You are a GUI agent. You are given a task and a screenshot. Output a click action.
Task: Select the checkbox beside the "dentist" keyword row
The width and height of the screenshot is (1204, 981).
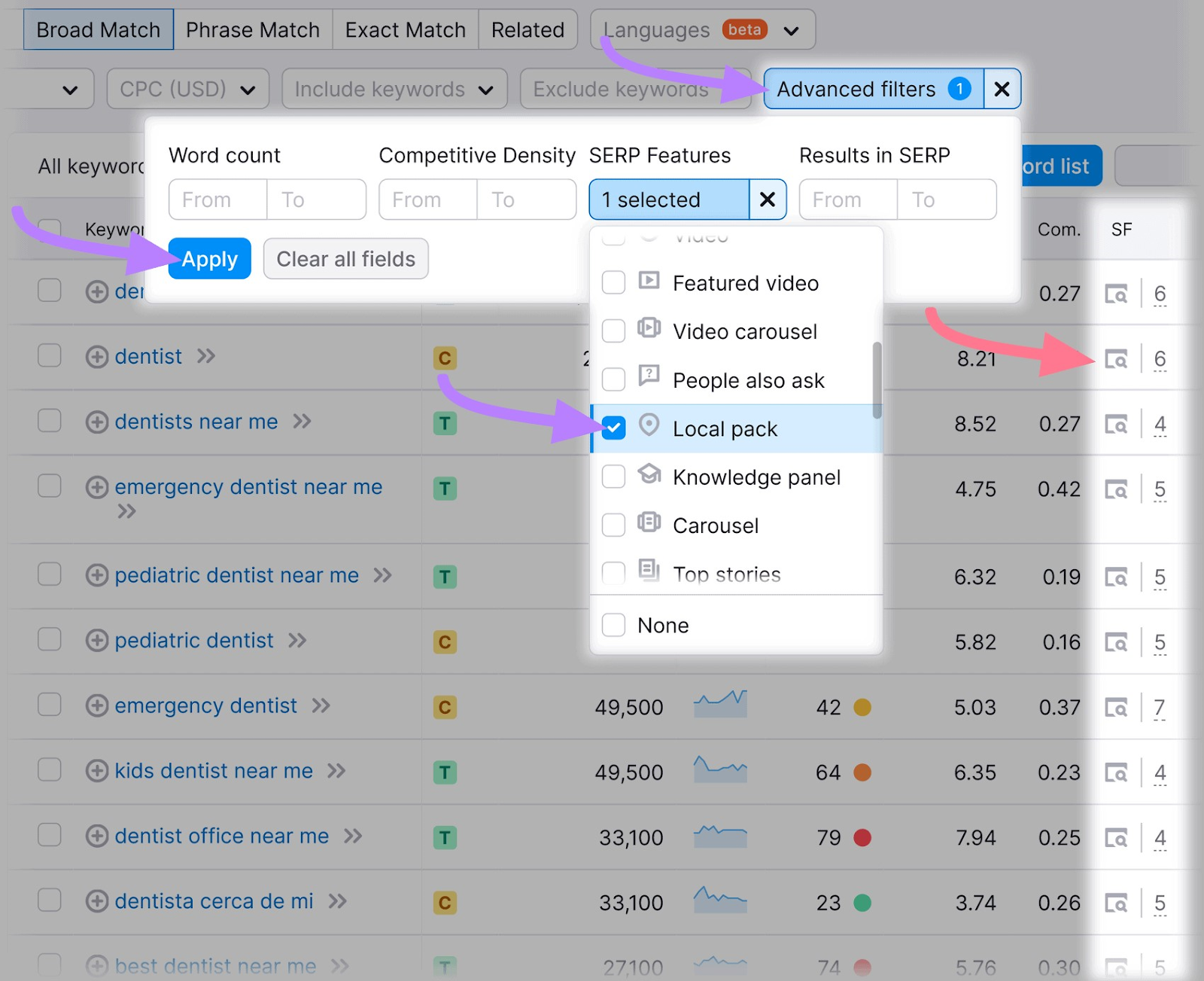[x=49, y=356]
